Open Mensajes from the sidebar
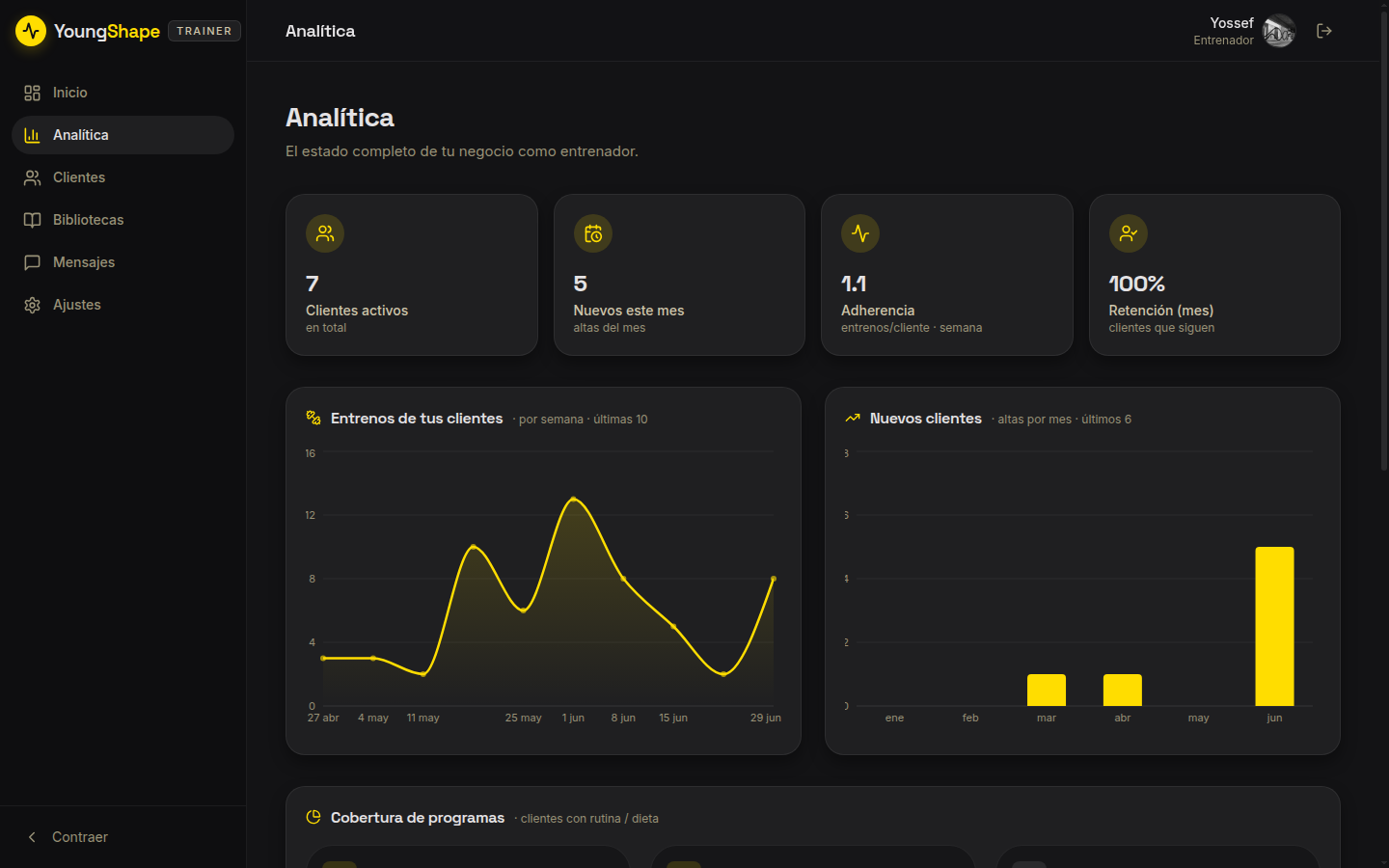Image resolution: width=1389 pixels, height=868 pixels. point(123,262)
